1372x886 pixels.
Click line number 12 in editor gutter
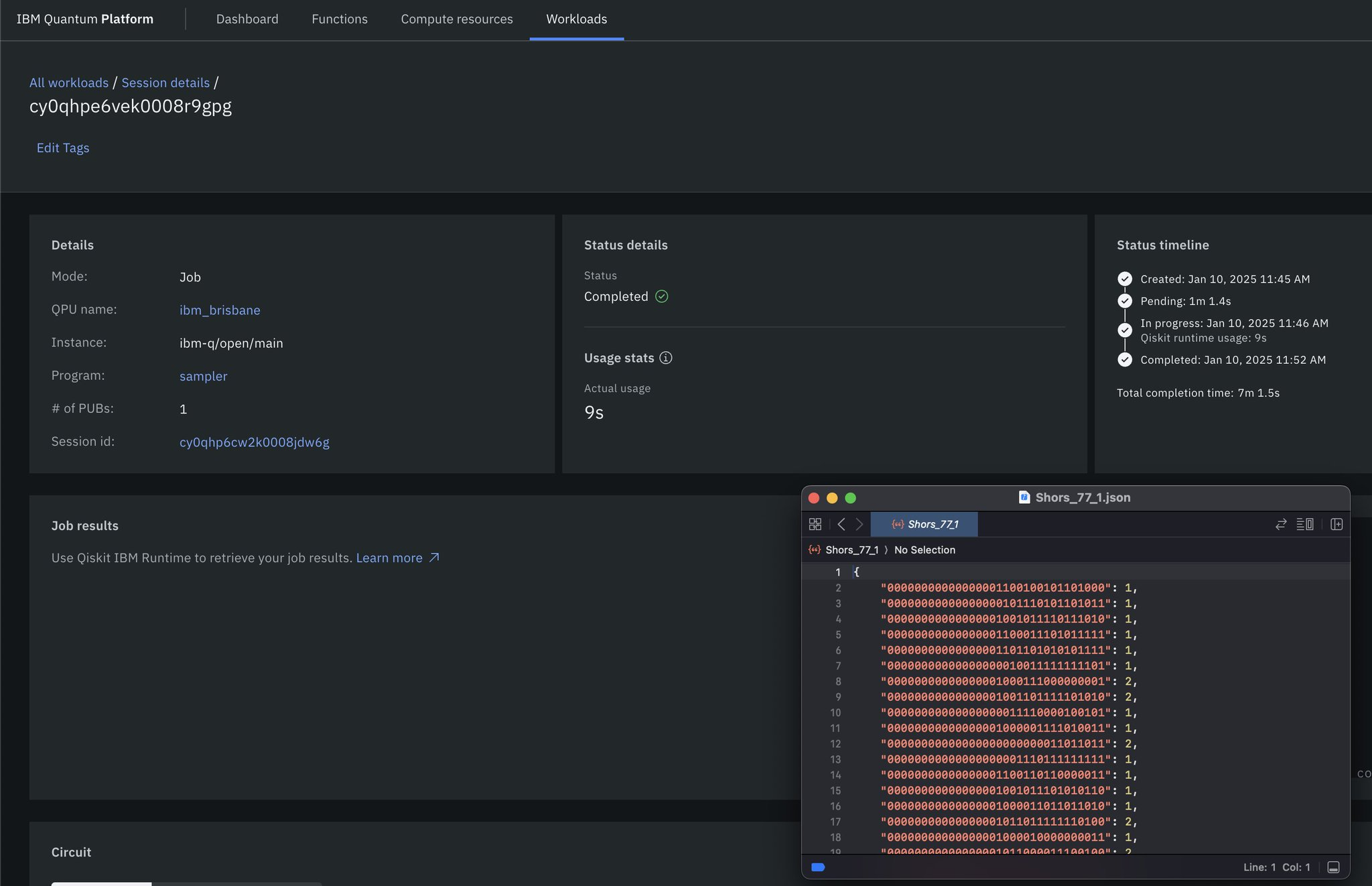835,744
